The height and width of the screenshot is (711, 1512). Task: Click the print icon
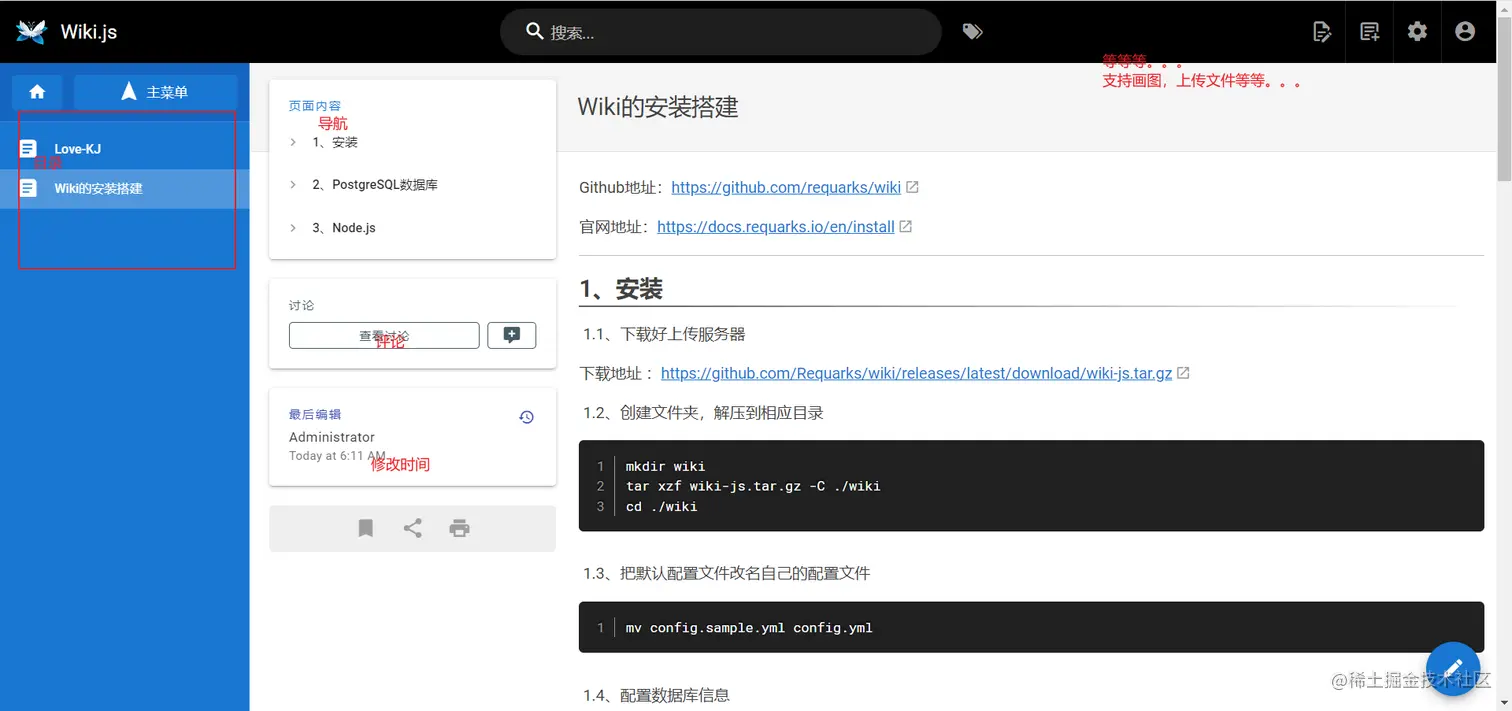[459, 528]
